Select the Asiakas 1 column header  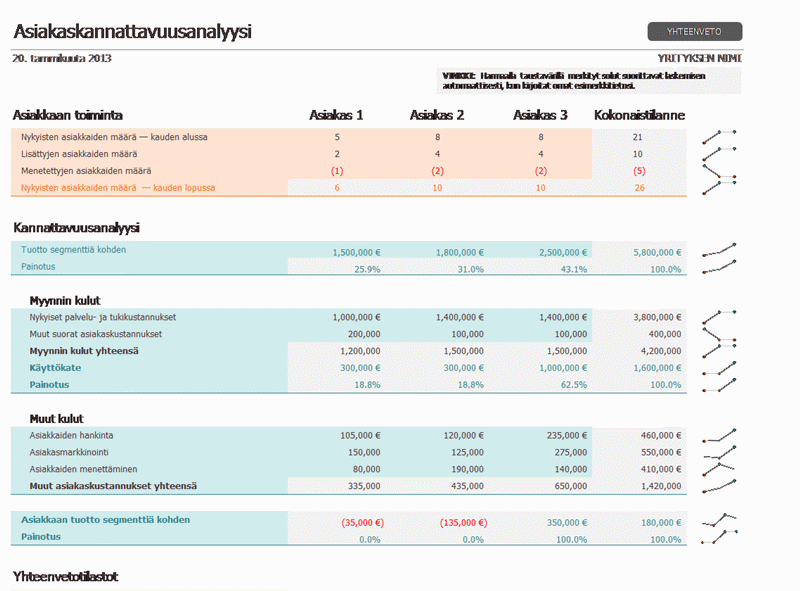coord(336,115)
